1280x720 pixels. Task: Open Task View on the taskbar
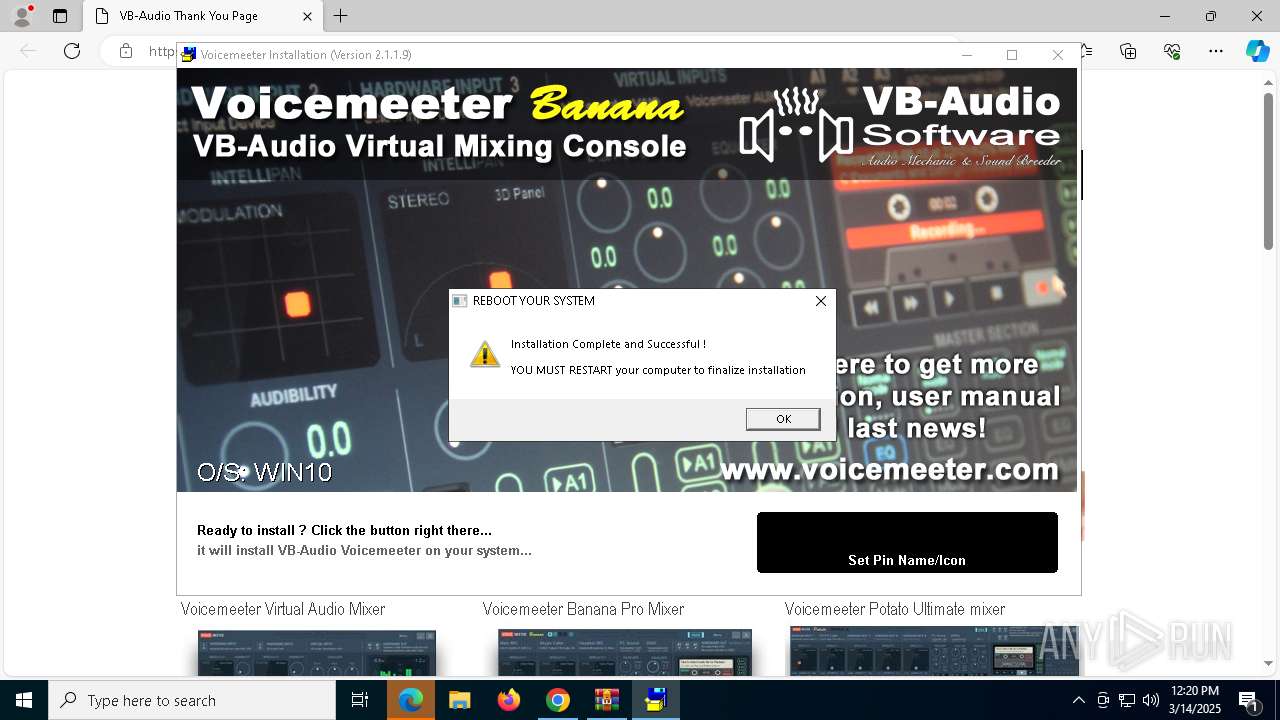(x=360, y=700)
